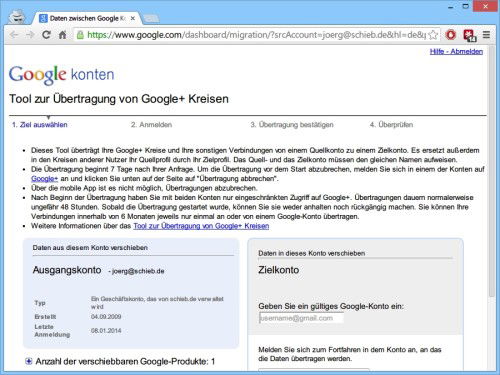Open the red Opera-style extension icon
500x375 pixels.
[x=451, y=35]
